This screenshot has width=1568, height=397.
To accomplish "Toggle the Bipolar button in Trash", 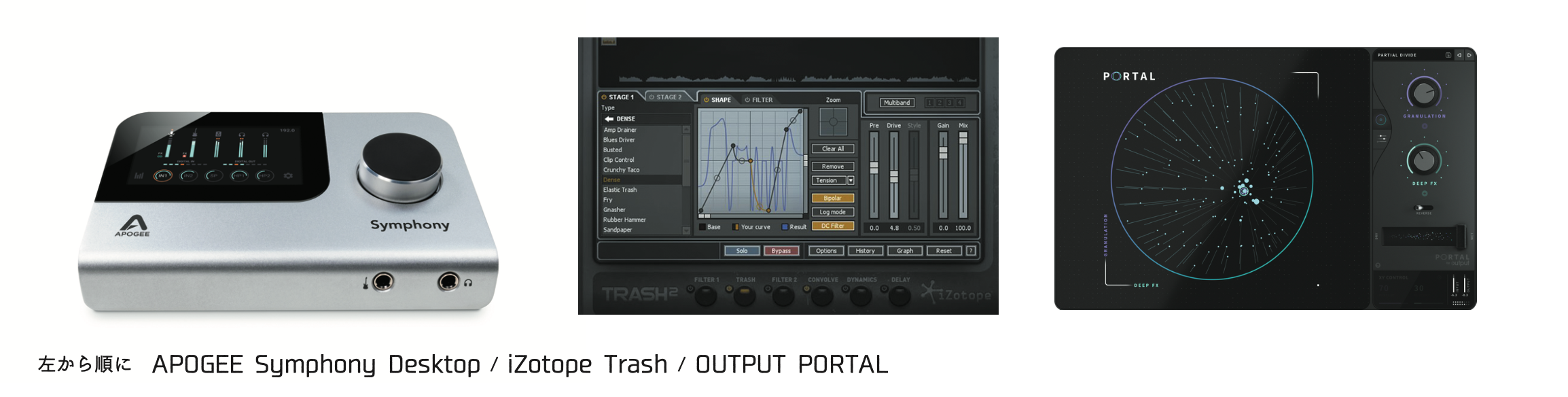I will [832, 198].
